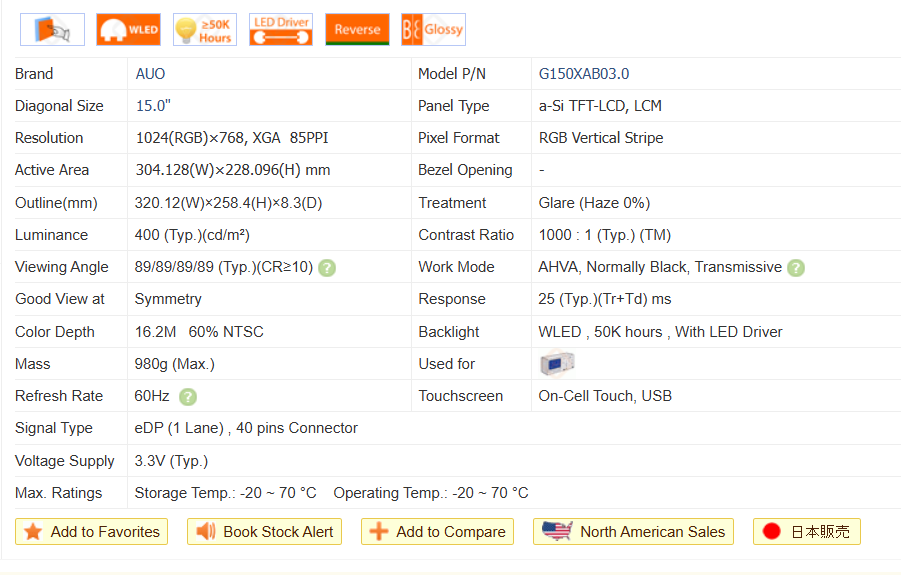Open the Work Mode help question mark
Viewport: 901px width, 575px height.
tap(795, 267)
